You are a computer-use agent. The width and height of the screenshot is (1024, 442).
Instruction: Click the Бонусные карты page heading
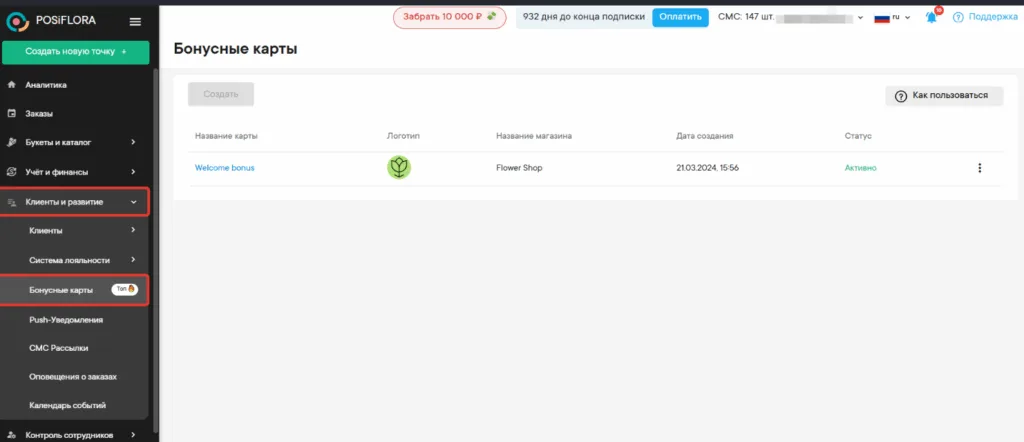click(236, 48)
